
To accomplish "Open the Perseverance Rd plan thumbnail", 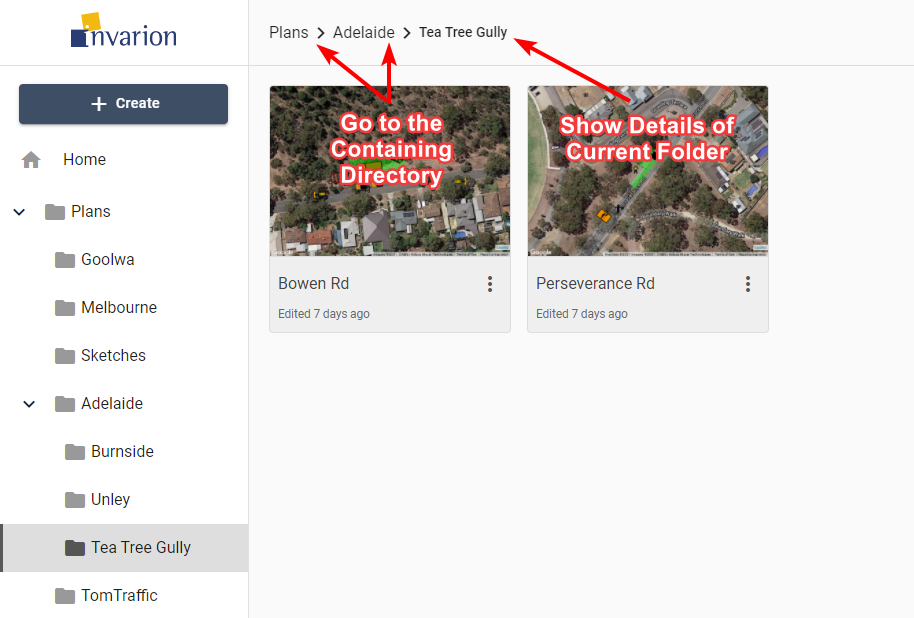I will click(x=648, y=171).
